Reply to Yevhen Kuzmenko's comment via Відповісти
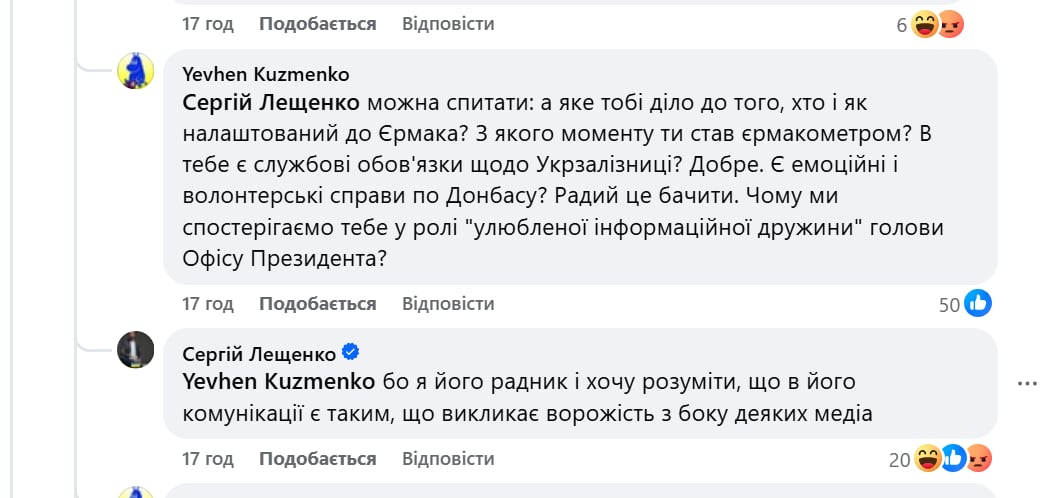 [448, 303]
